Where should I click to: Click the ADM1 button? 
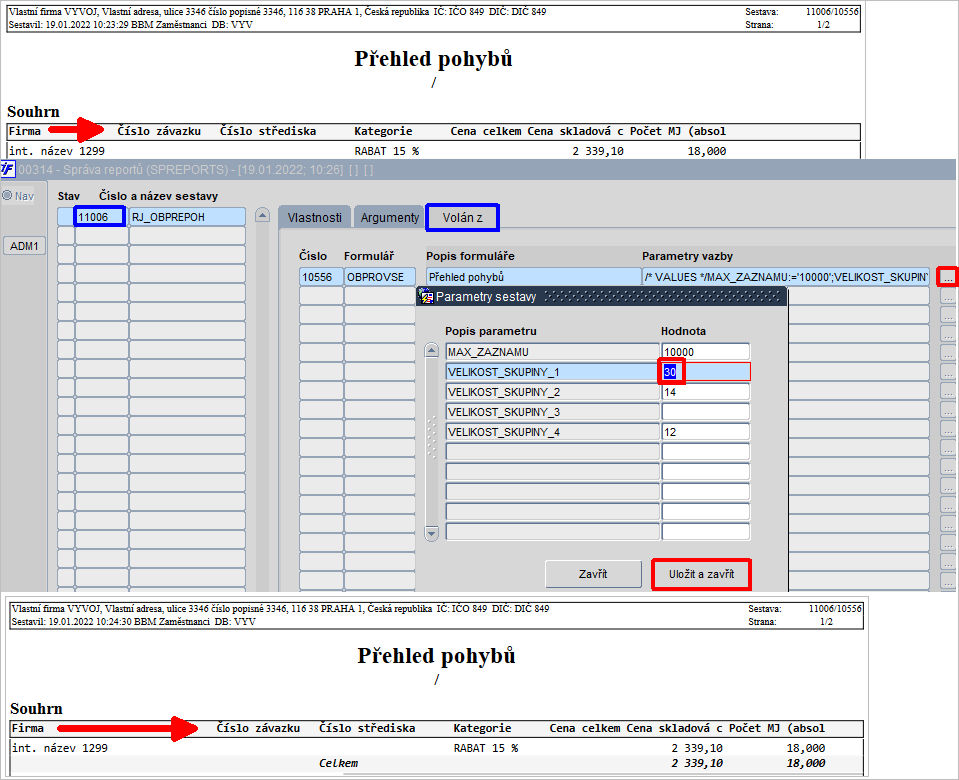click(24, 246)
